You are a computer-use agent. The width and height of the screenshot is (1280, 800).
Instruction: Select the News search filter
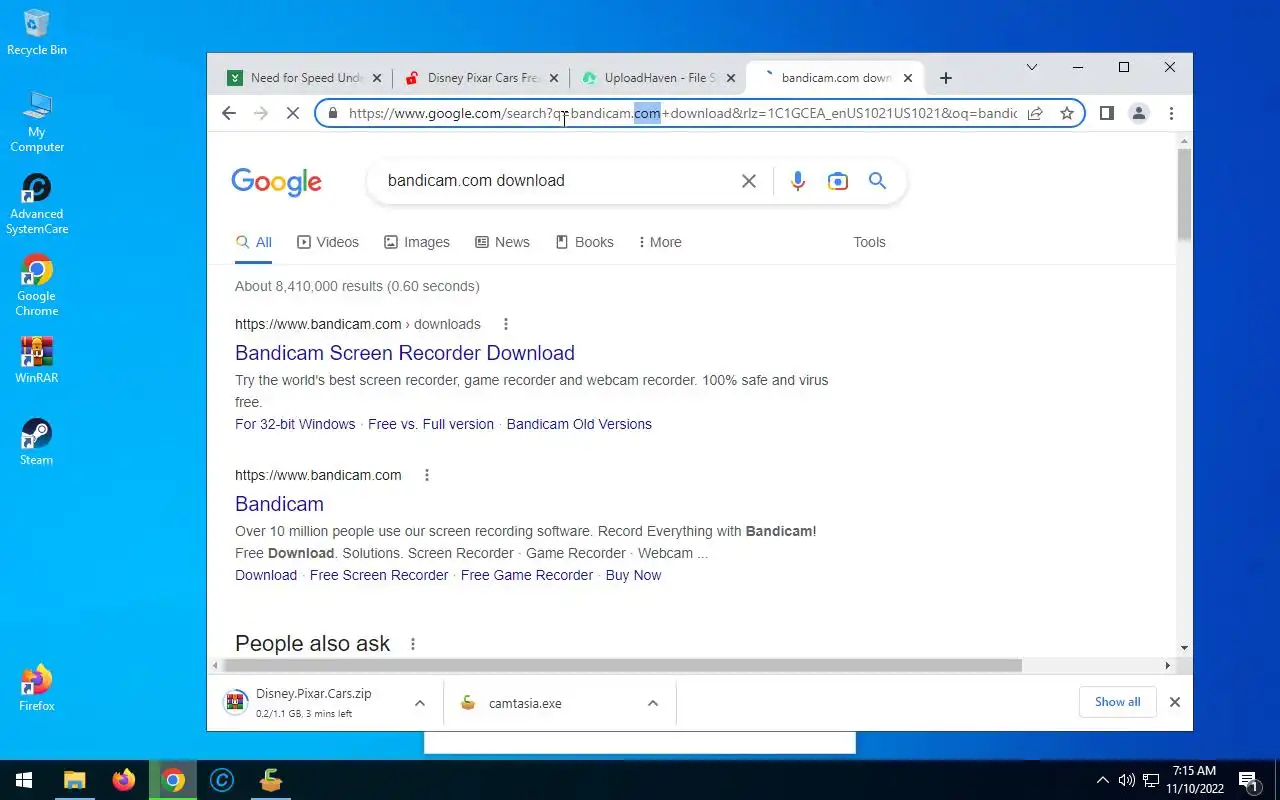pyautogui.click(x=502, y=242)
